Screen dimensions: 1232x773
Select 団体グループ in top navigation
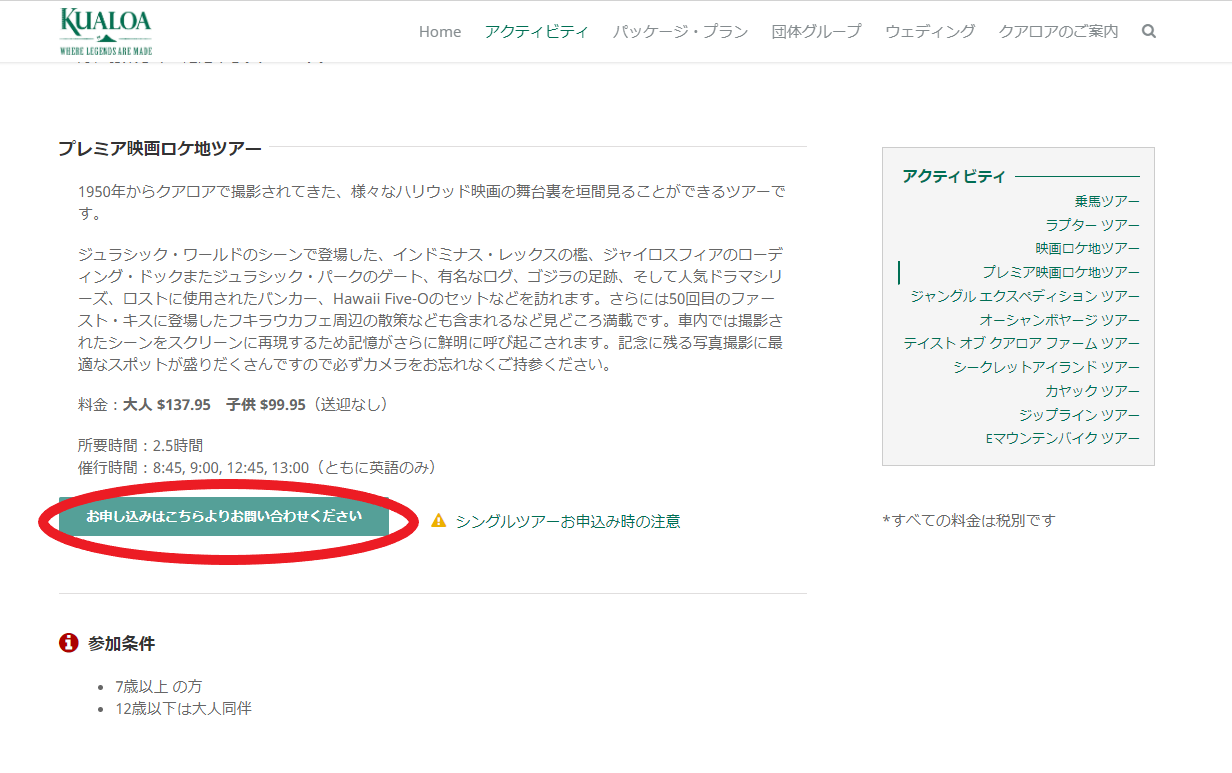coord(816,32)
